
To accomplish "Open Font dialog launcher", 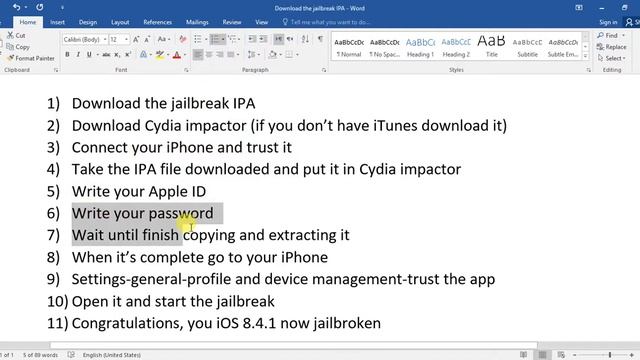I will pos(186,70).
